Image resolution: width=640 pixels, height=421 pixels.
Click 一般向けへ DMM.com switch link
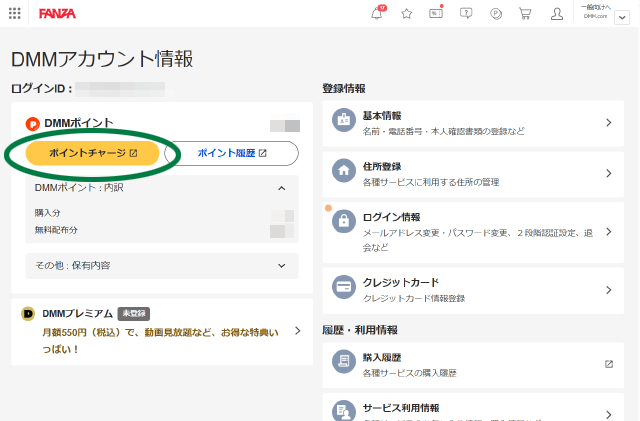(596, 11)
